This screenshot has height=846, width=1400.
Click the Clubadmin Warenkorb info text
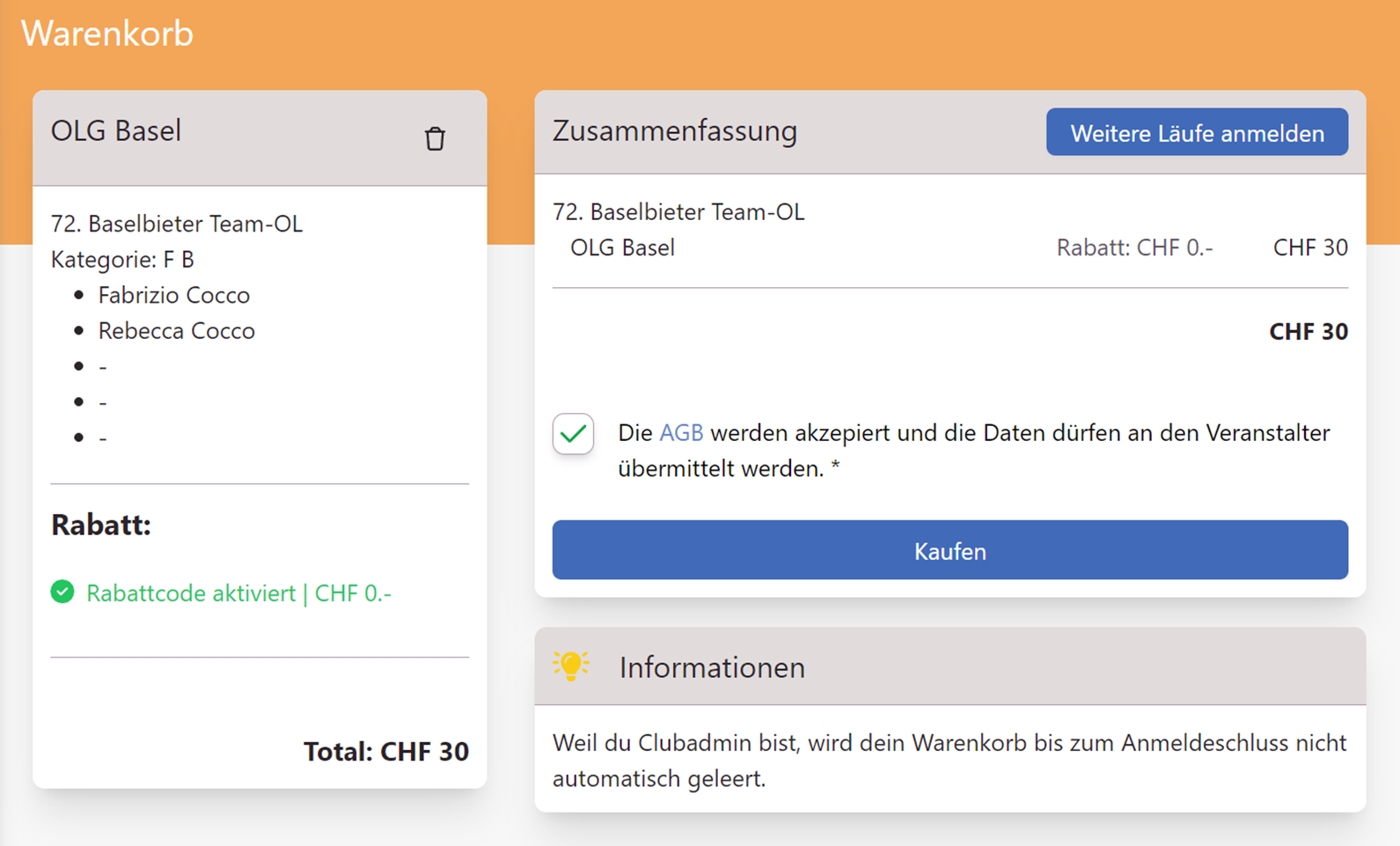pyautogui.click(x=949, y=761)
